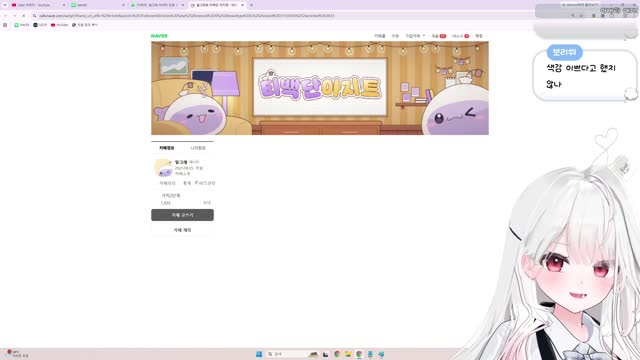Click the dark 카페 글쓰기 button
The width and height of the screenshot is (640, 360).
pyautogui.click(x=182, y=215)
